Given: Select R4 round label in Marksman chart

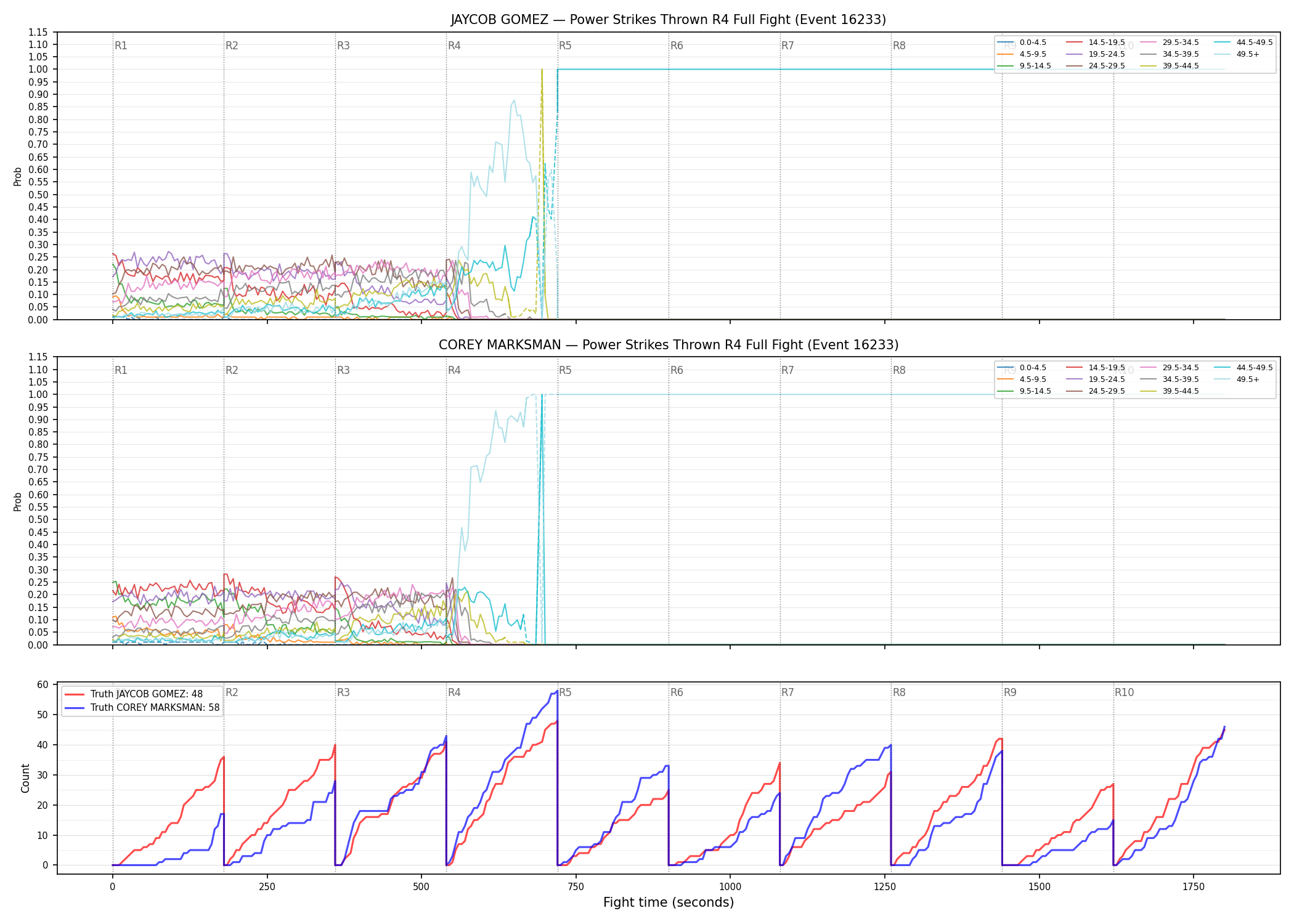Looking at the screenshot, I should (x=454, y=370).
